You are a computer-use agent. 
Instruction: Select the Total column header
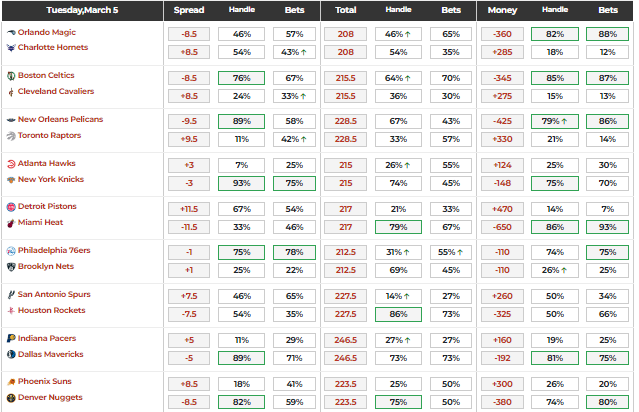coord(345,10)
